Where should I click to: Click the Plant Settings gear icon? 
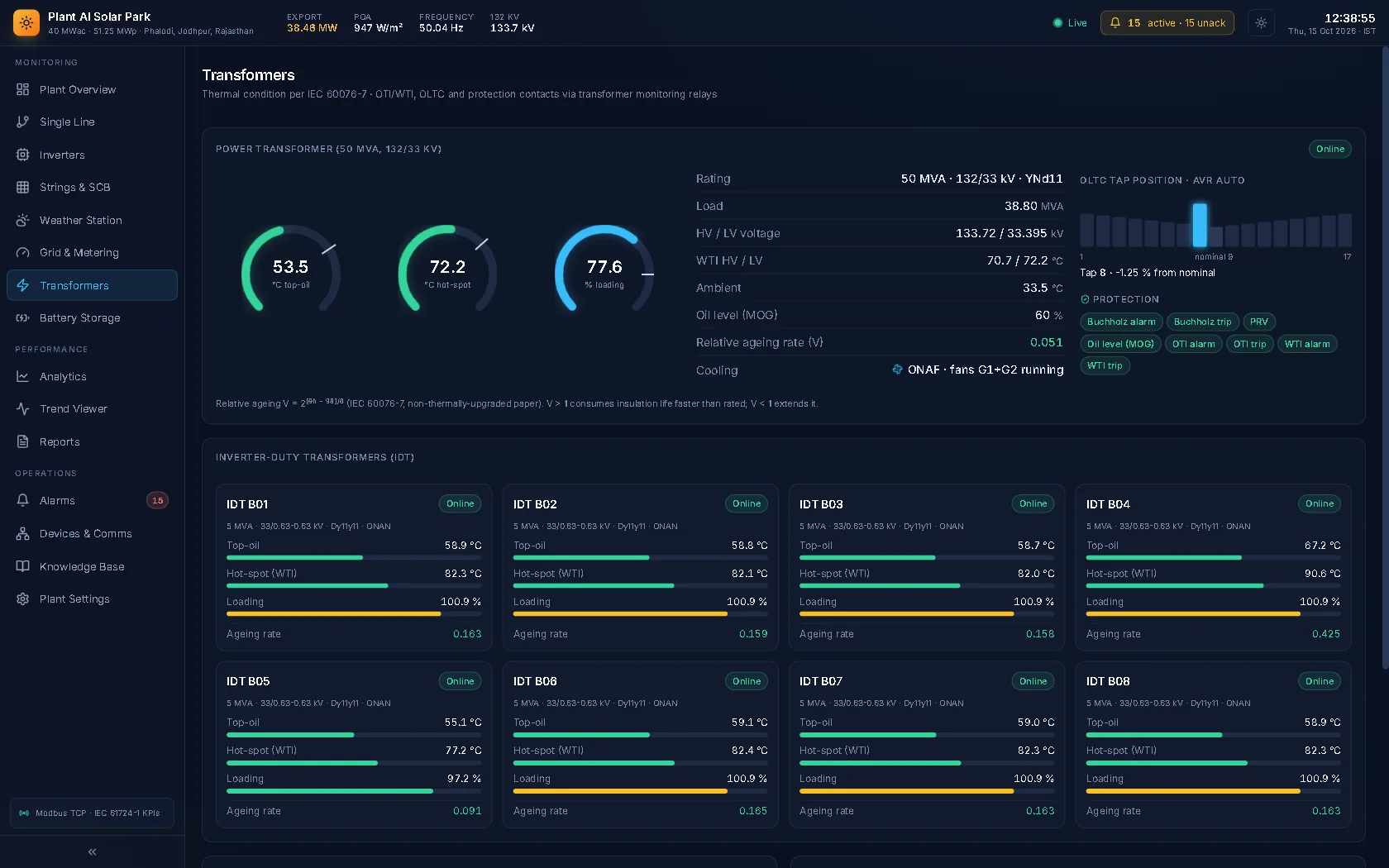[x=22, y=599]
